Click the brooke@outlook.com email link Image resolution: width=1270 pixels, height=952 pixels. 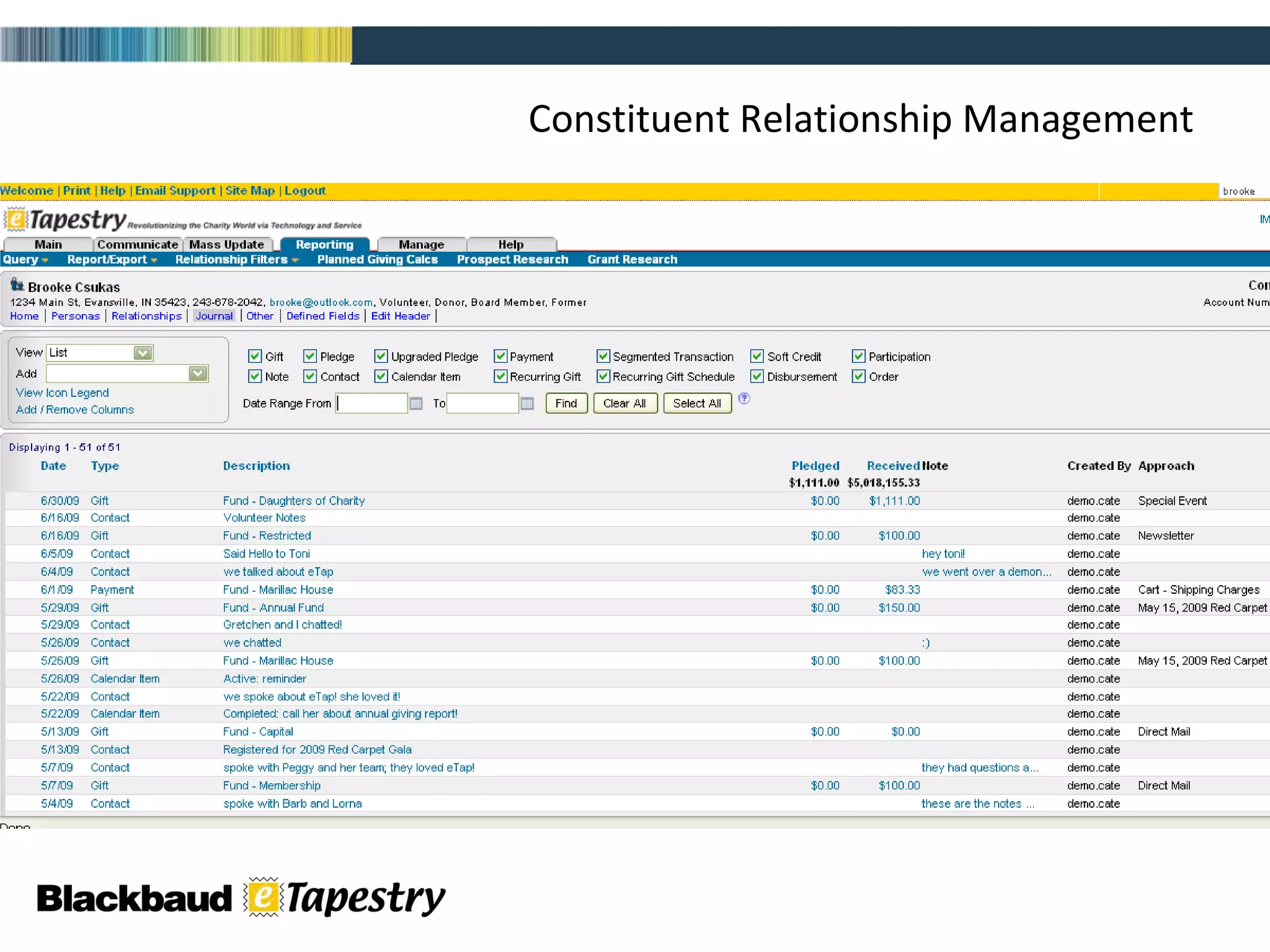(321, 302)
